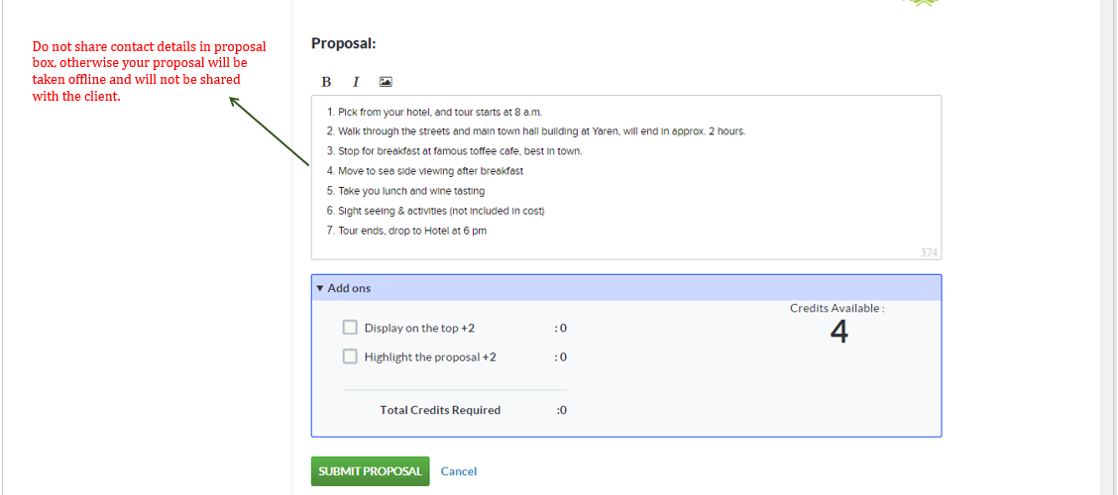Click the Cancel link

[x=459, y=471]
